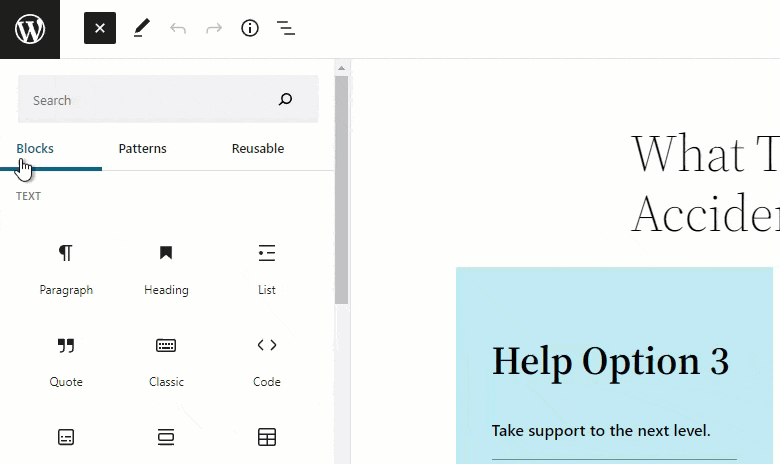The image size is (780, 464).
Task: Click the WordPress logo button
Action: 30,29
